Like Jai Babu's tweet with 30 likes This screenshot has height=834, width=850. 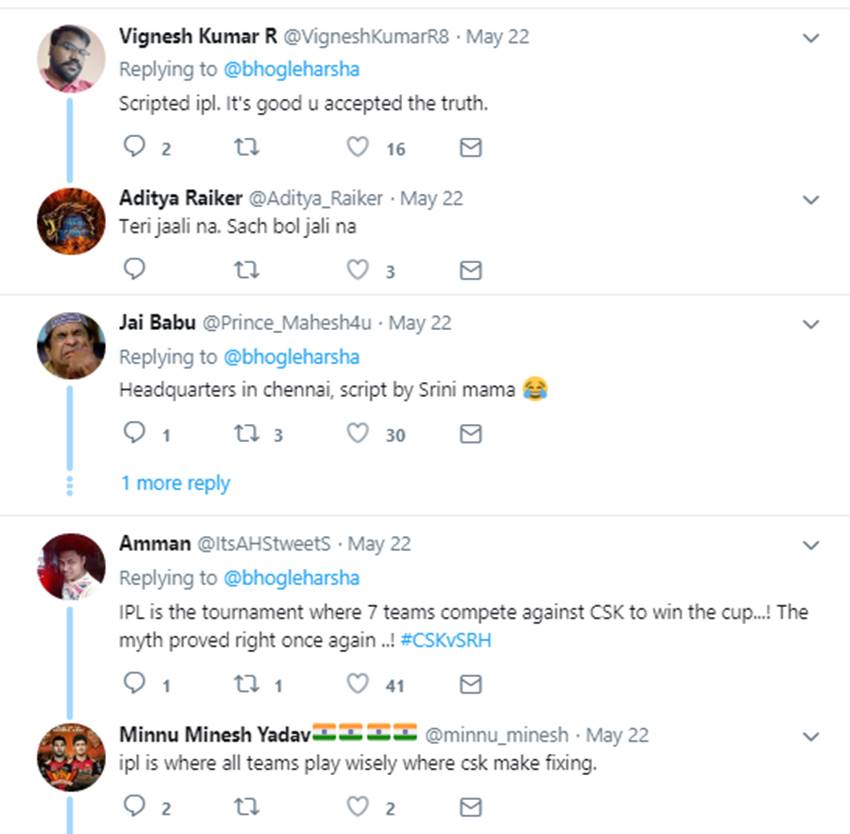(x=357, y=434)
